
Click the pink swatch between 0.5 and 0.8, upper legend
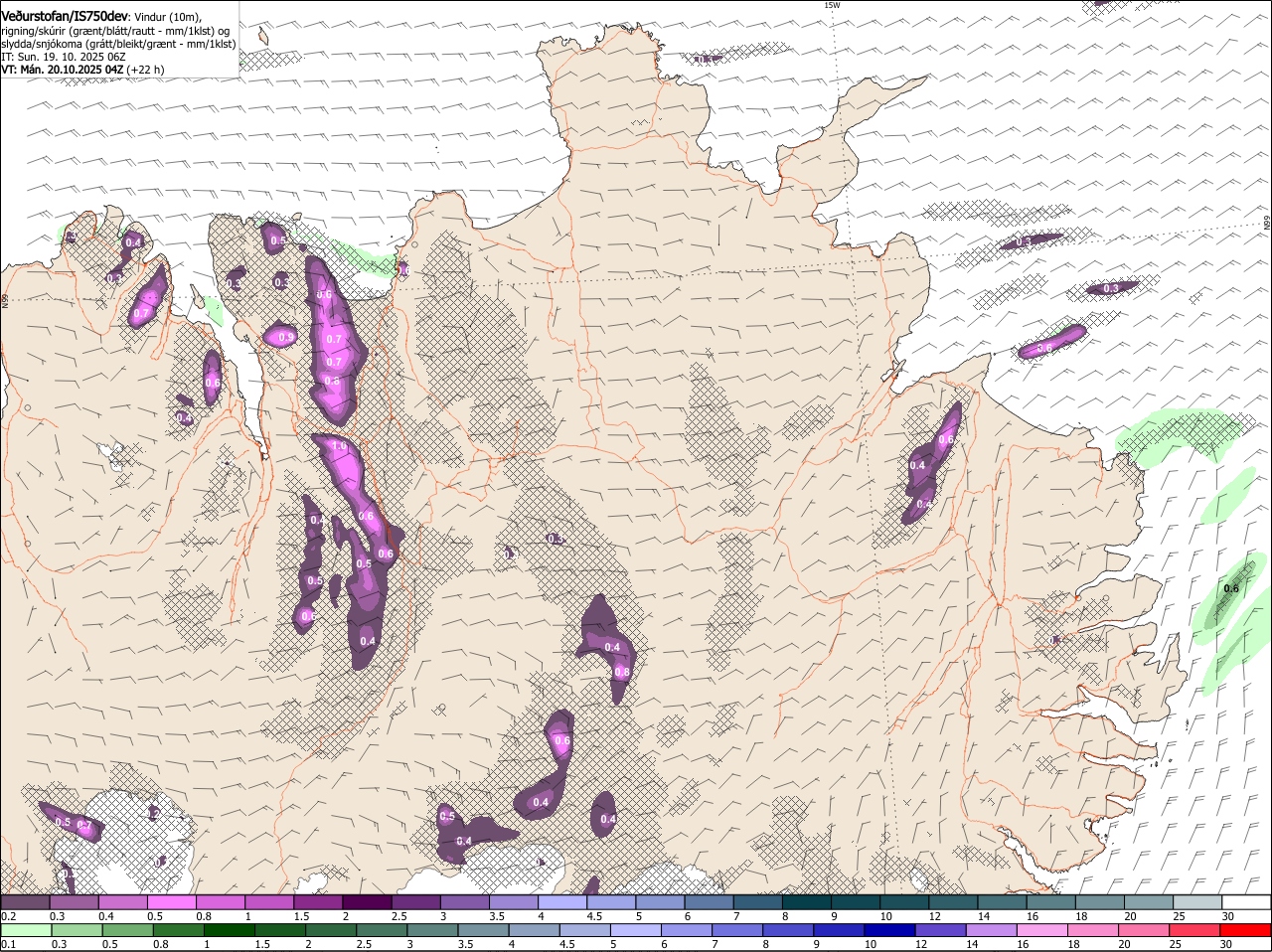point(171,902)
